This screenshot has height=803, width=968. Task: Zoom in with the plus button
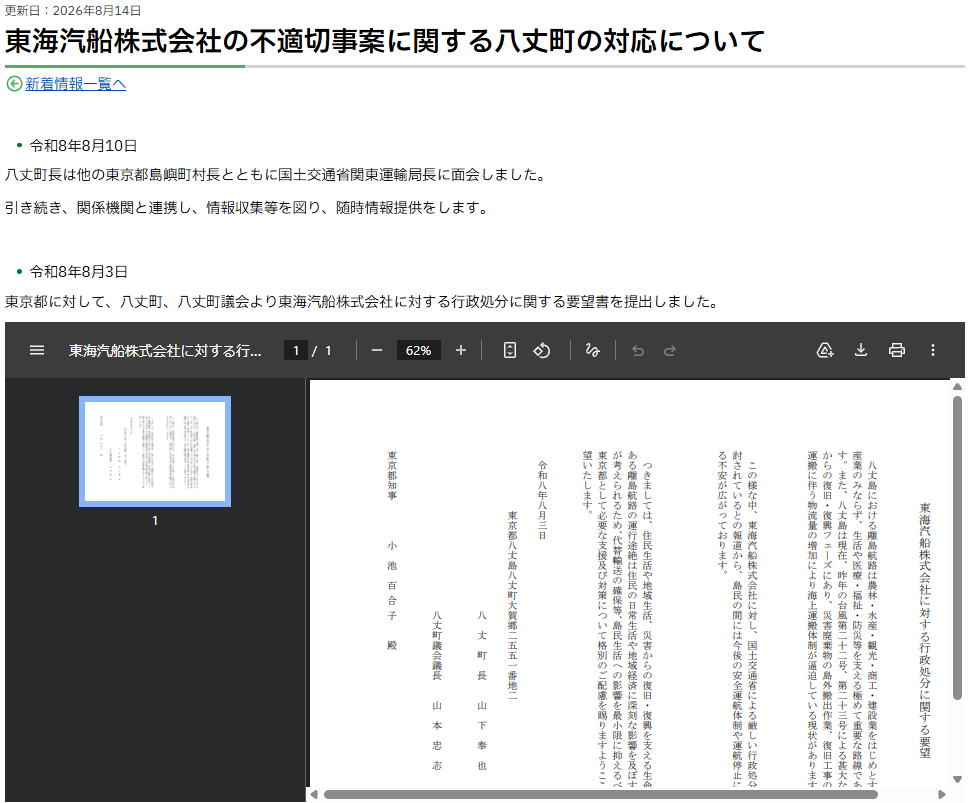point(461,351)
